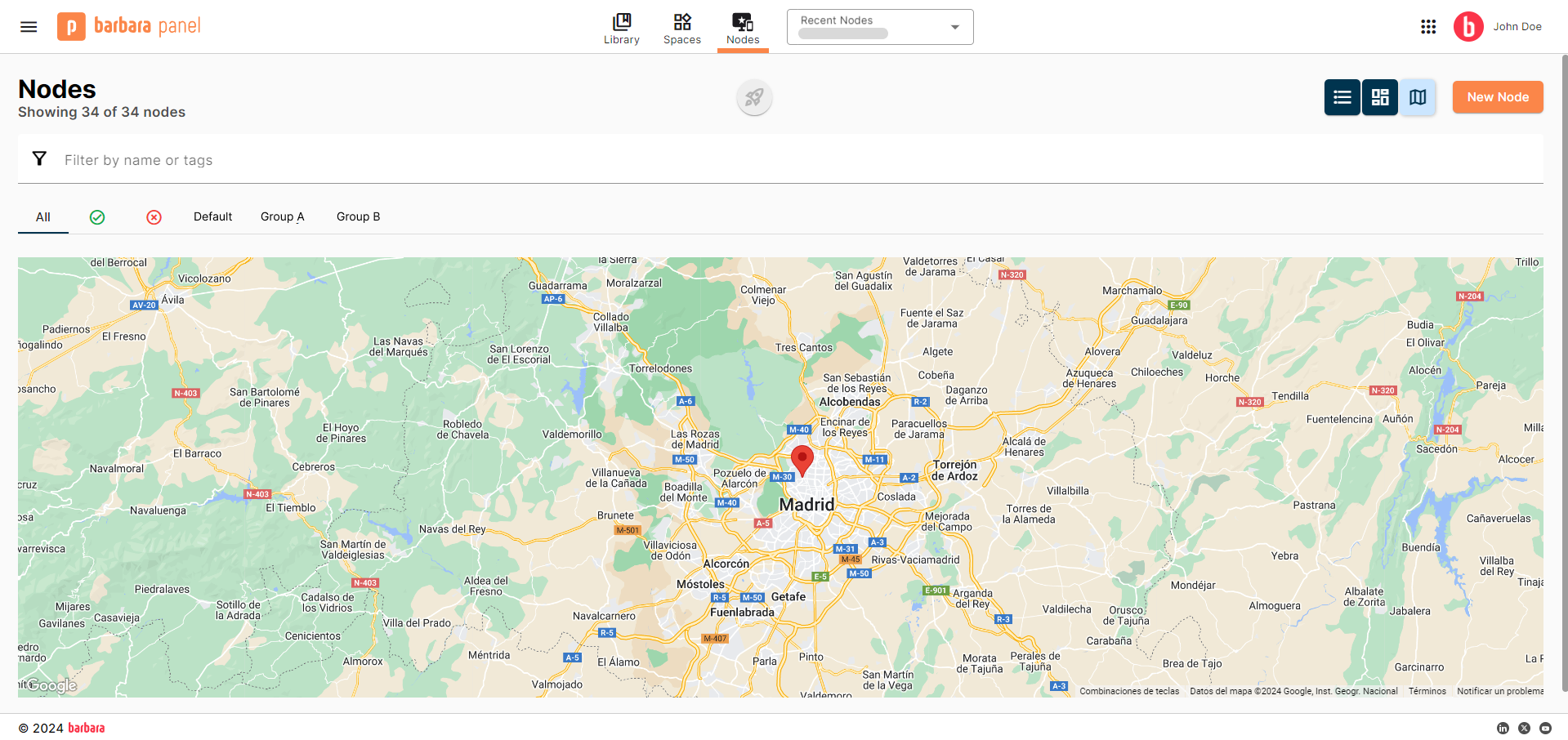This screenshot has width=1568, height=740.
Task: Show only online nodes tab
Action: pos(97,217)
